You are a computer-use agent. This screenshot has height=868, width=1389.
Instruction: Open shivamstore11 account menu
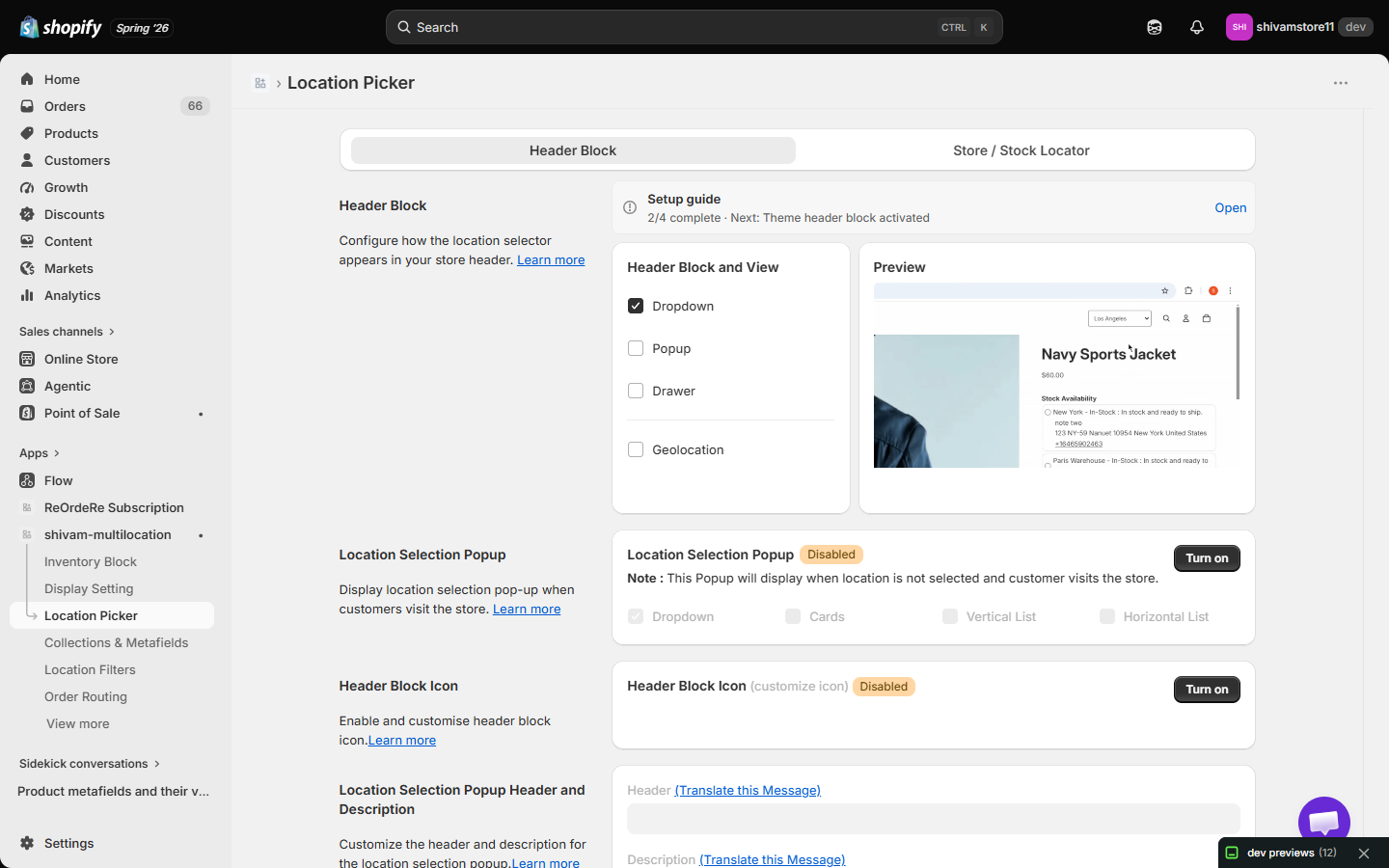pos(1299,27)
